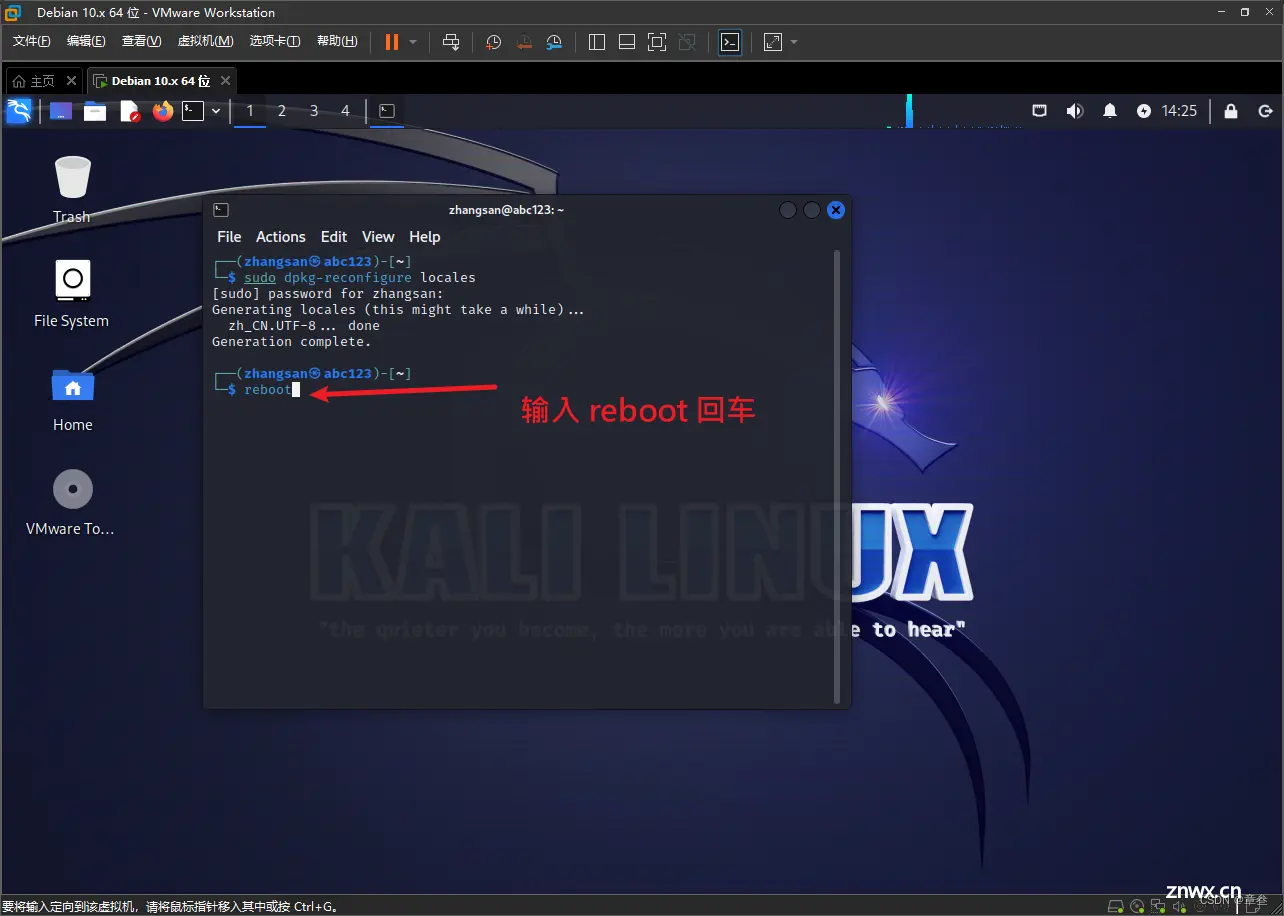This screenshot has width=1284, height=916.
Task: Open the terminal's Actions menu
Action: pyautogui.click(x=281, y=237)
